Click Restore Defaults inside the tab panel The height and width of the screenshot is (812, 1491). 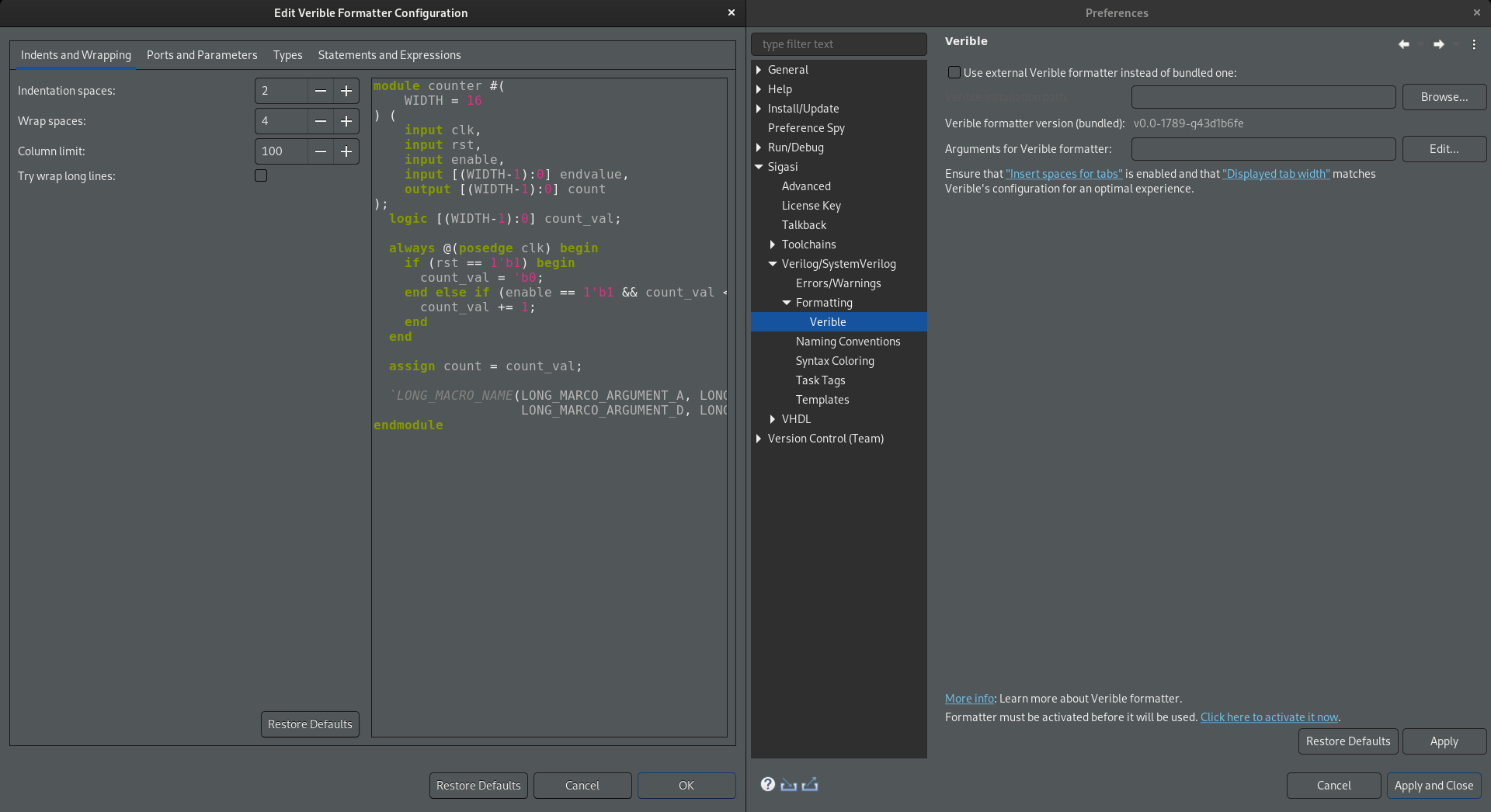(310, 724)
